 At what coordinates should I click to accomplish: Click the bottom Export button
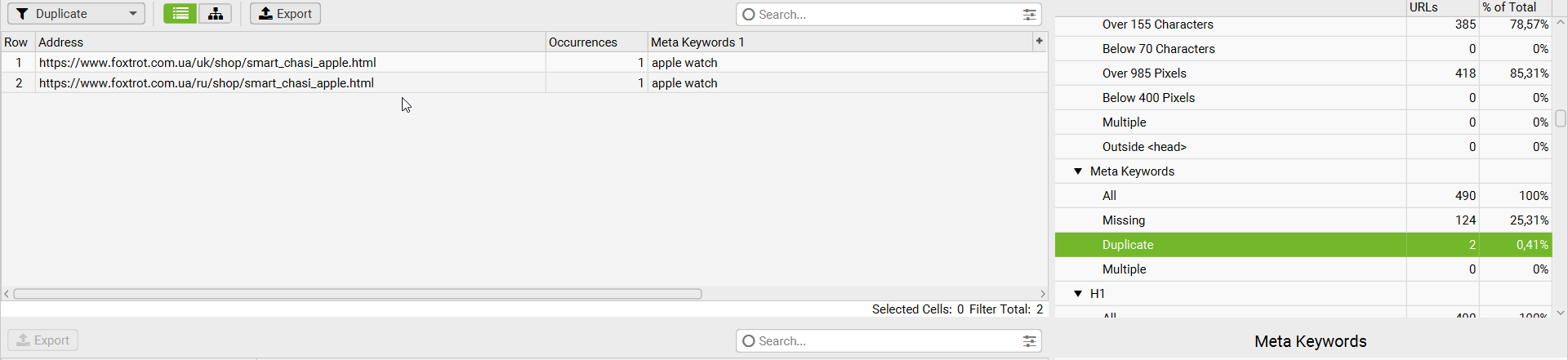click(43, 340)
